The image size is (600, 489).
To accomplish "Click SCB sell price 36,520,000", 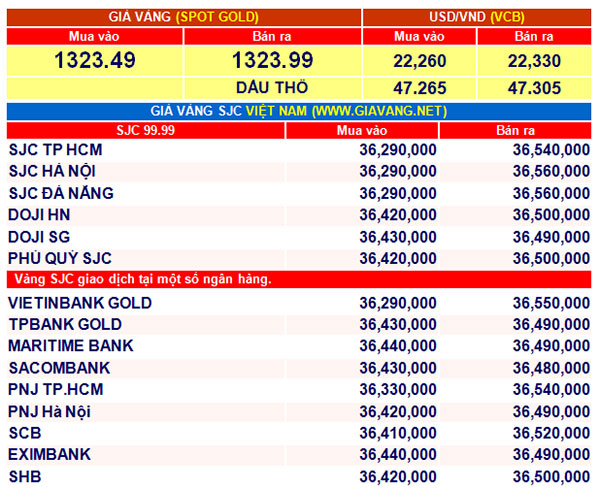I will 551,433.
